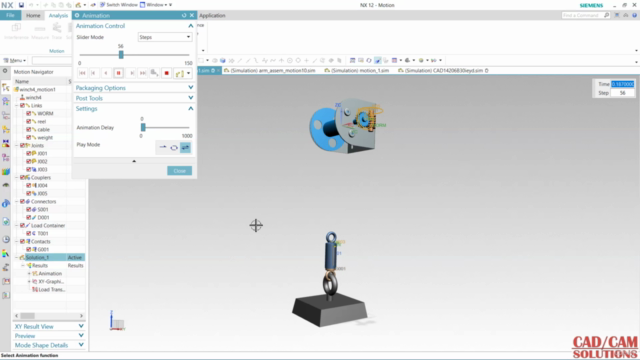
Task: Click the History clock icon in resource bar
Action: point(6,240)
